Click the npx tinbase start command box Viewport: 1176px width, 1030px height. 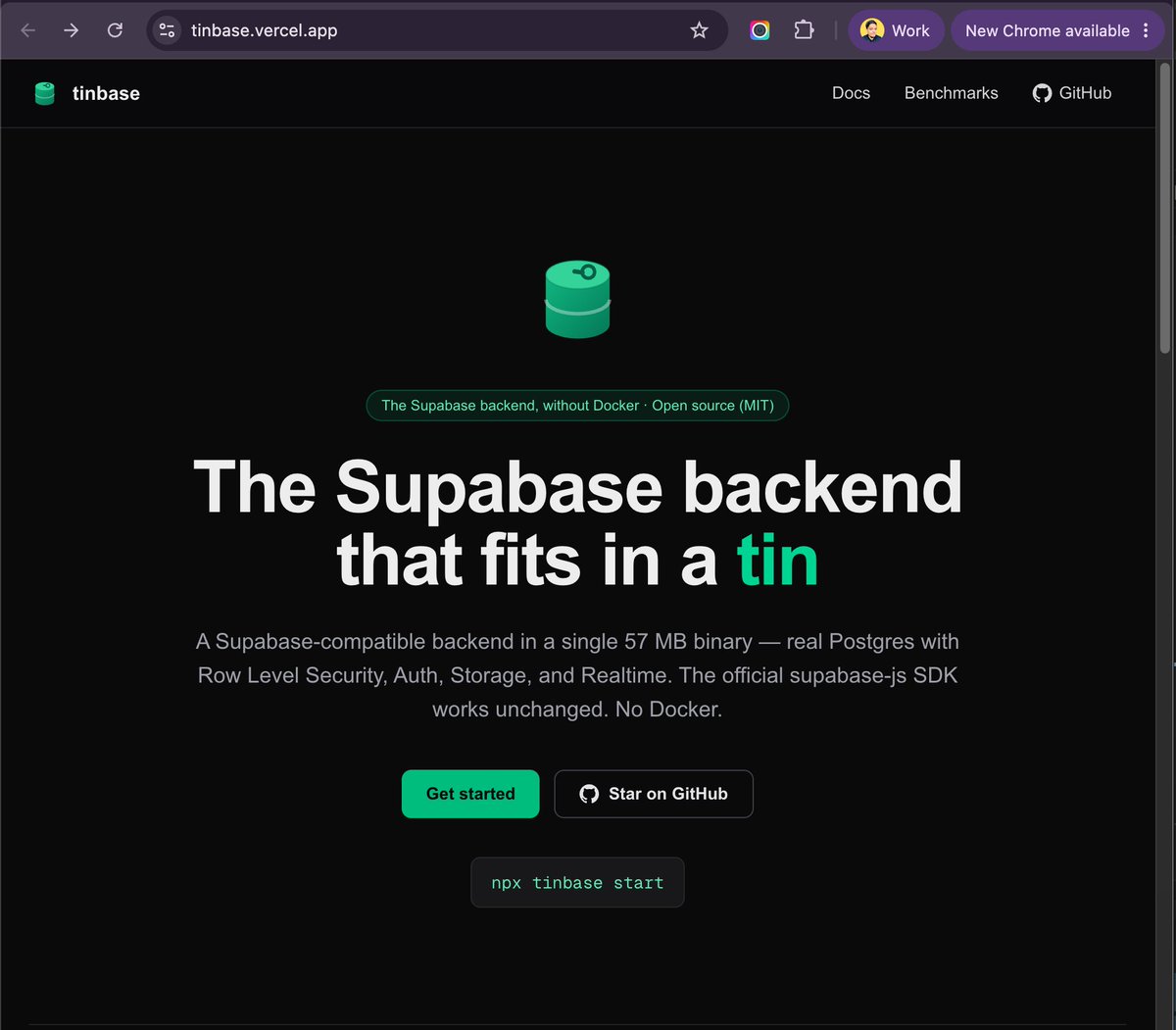577,883
